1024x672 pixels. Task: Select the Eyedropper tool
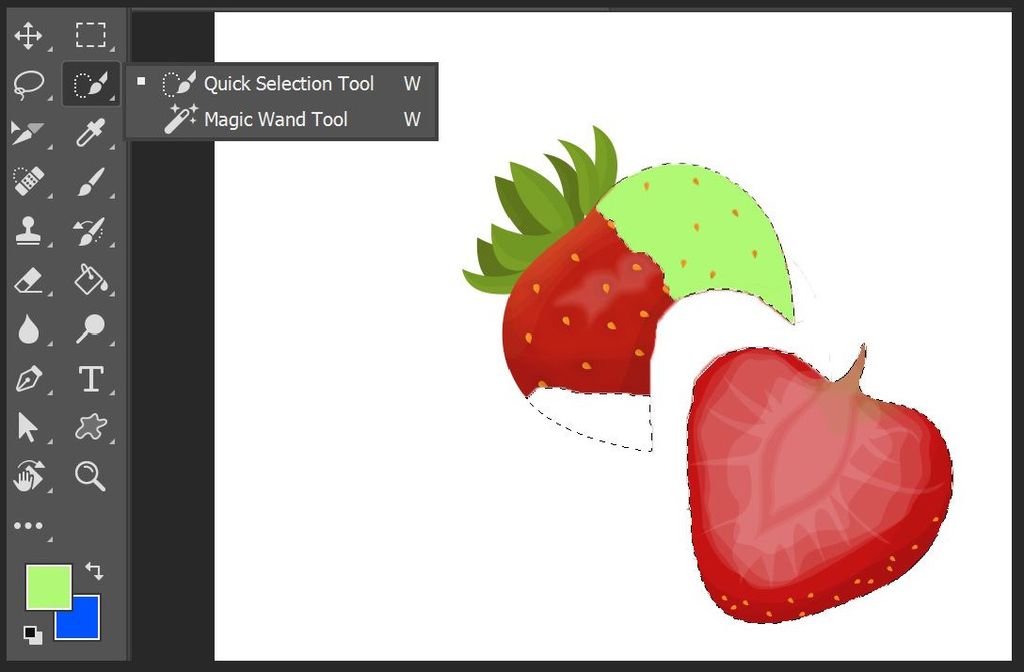point(90,133)
